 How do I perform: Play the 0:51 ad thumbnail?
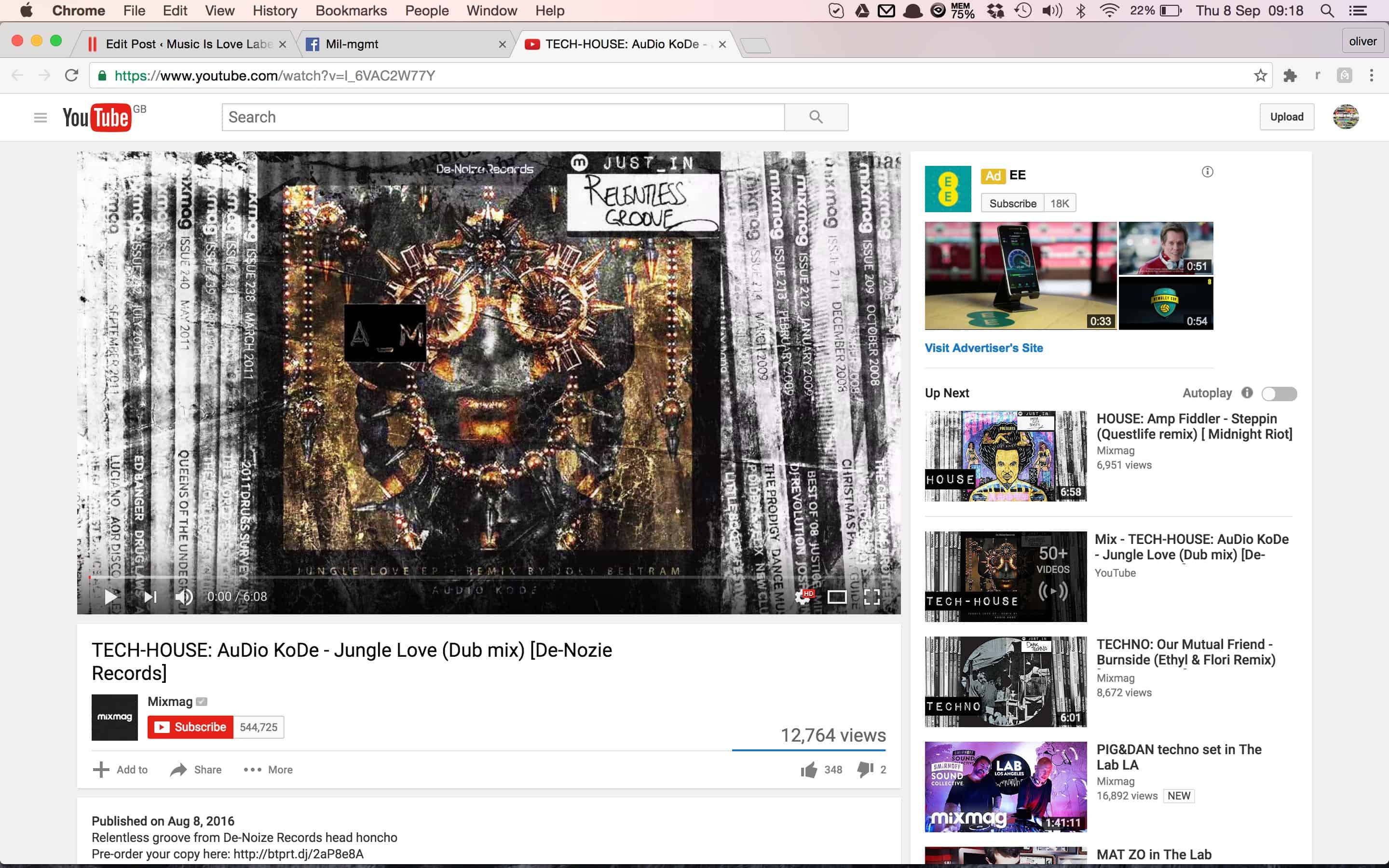[1166, 248]
